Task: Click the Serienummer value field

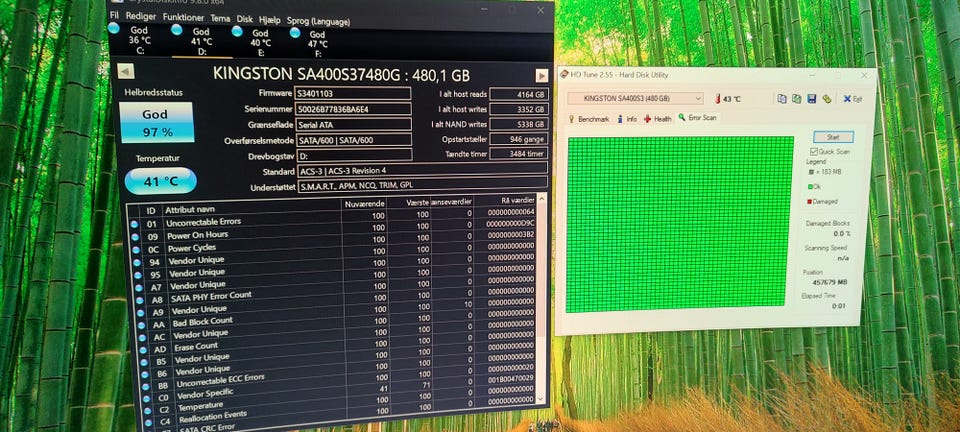Action: [353, 109]
